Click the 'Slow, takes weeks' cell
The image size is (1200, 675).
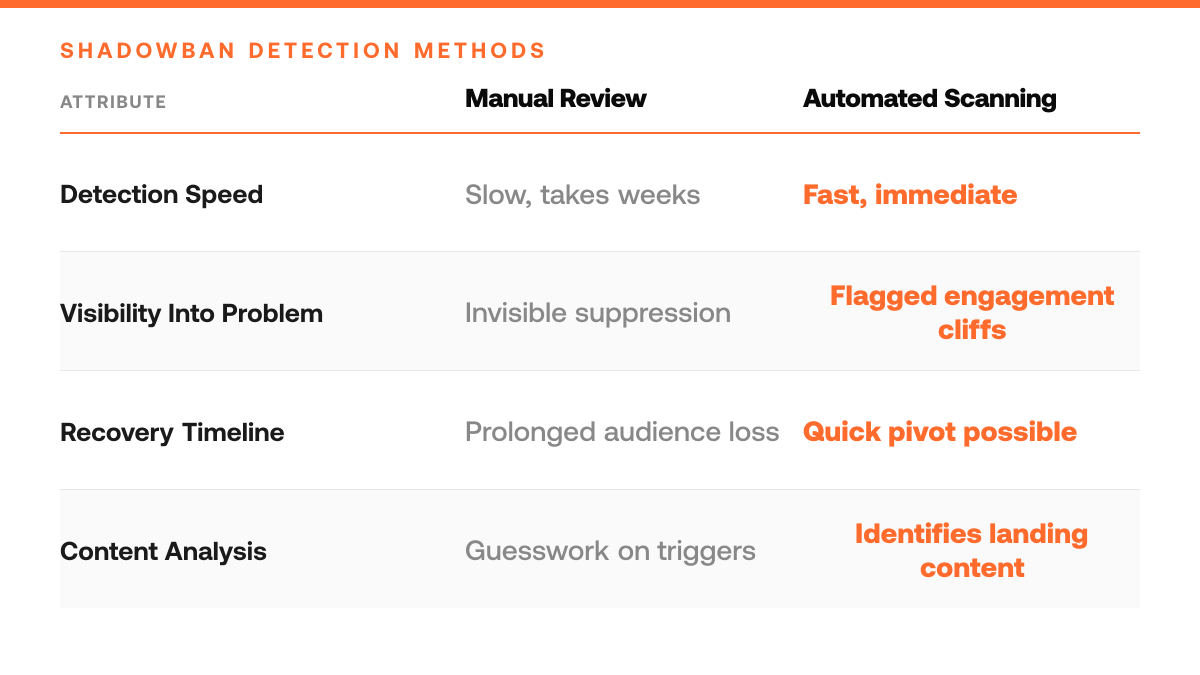point(583,194)
